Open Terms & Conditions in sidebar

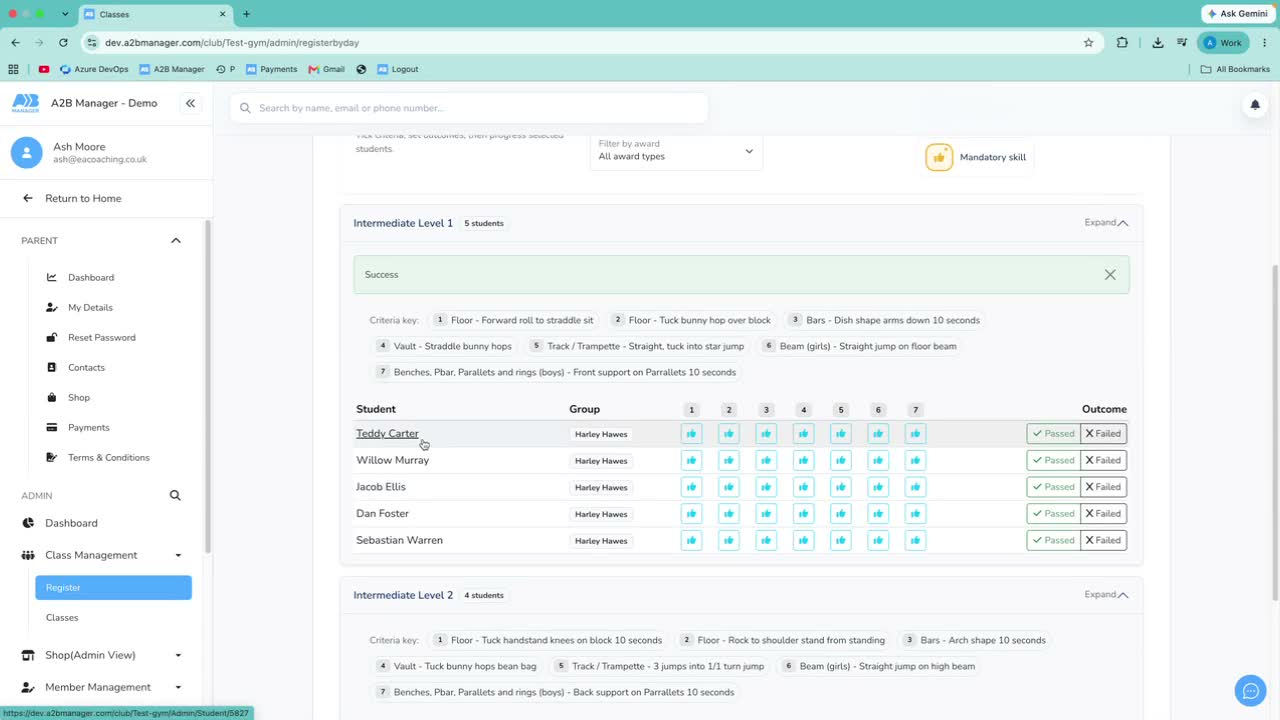click(108, 457)
